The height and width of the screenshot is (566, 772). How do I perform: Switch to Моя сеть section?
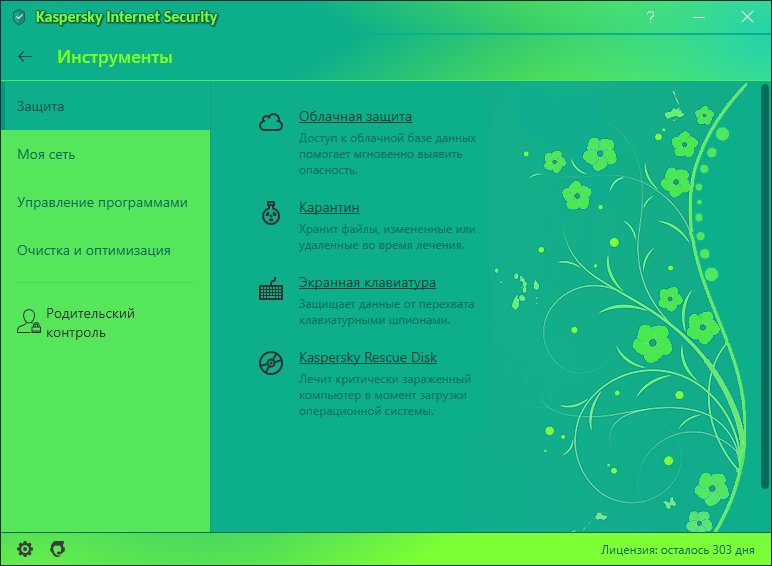point(105,155)
